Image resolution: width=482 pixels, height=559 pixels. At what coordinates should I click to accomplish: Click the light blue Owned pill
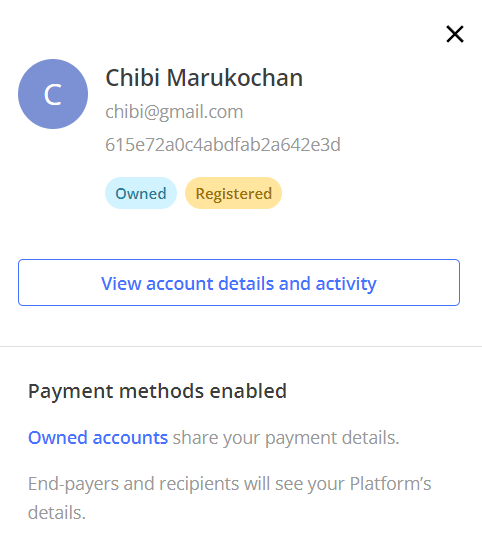point(141,193)
